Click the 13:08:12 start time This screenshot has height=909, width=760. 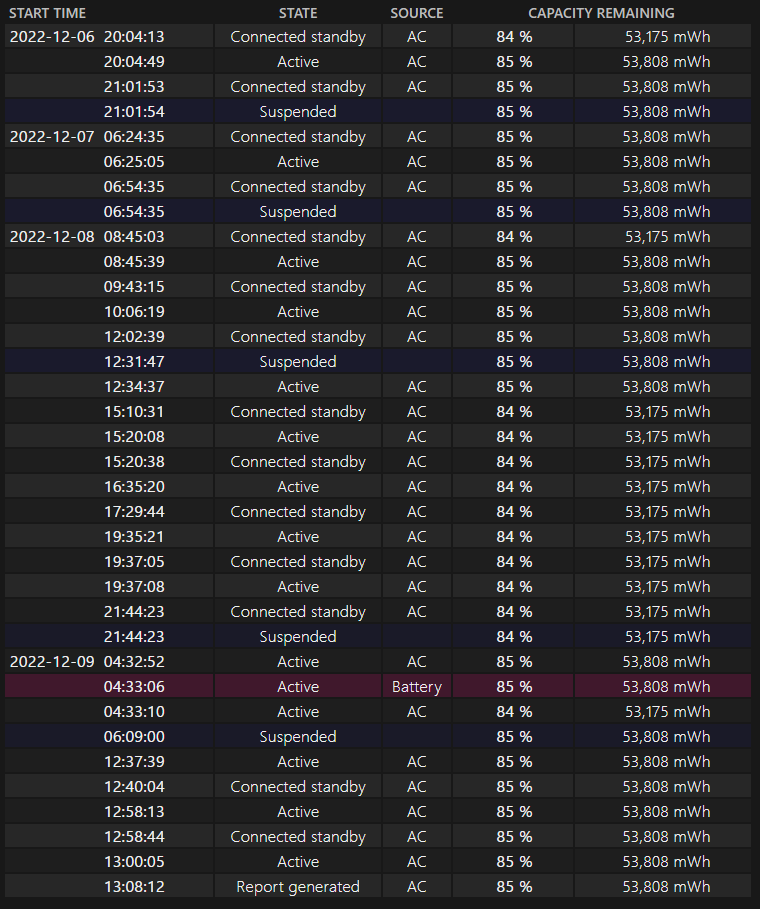(x=134, y=886)
